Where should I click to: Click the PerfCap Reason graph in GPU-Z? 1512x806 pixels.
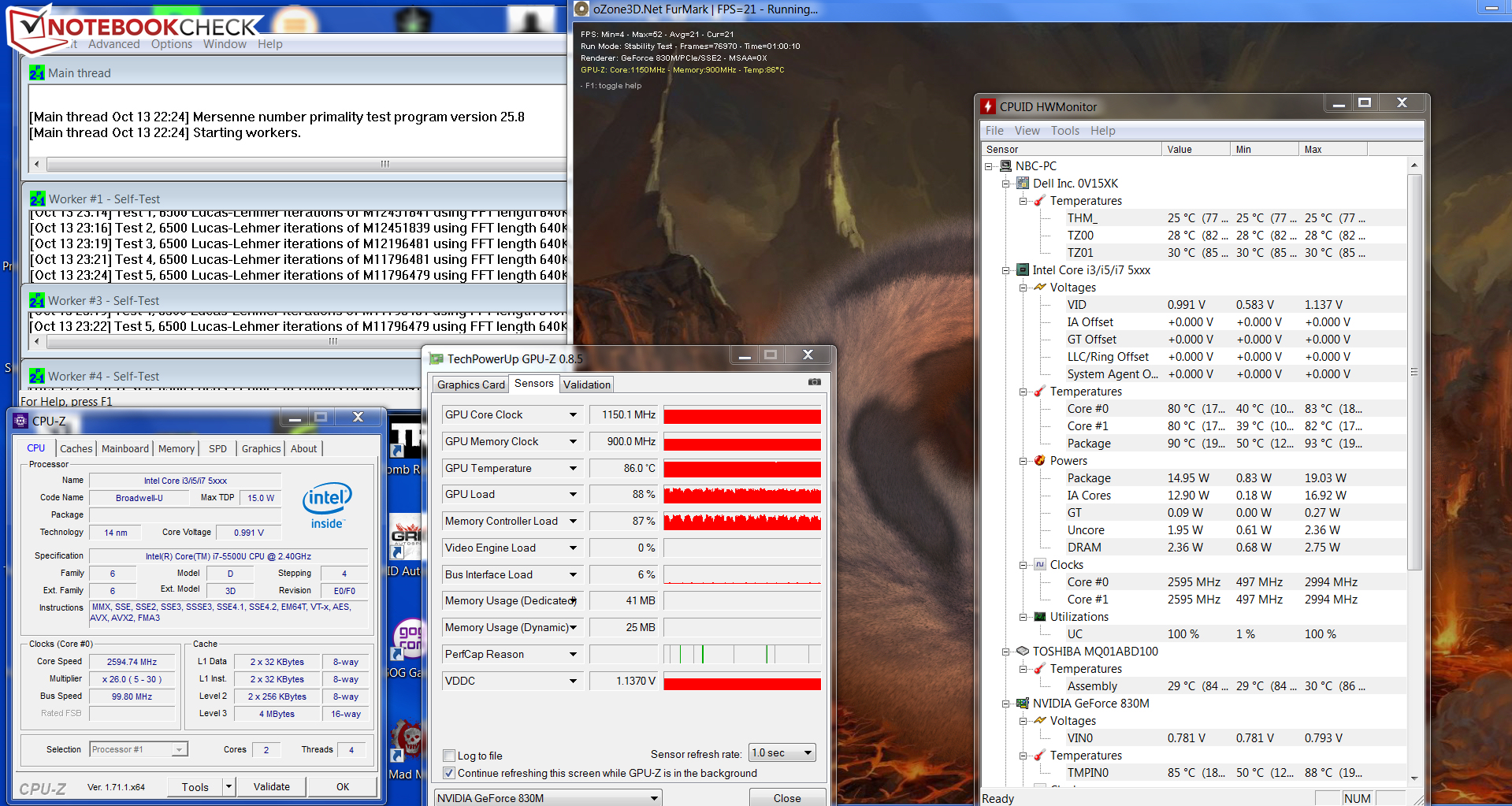click(x=742, y=654)
